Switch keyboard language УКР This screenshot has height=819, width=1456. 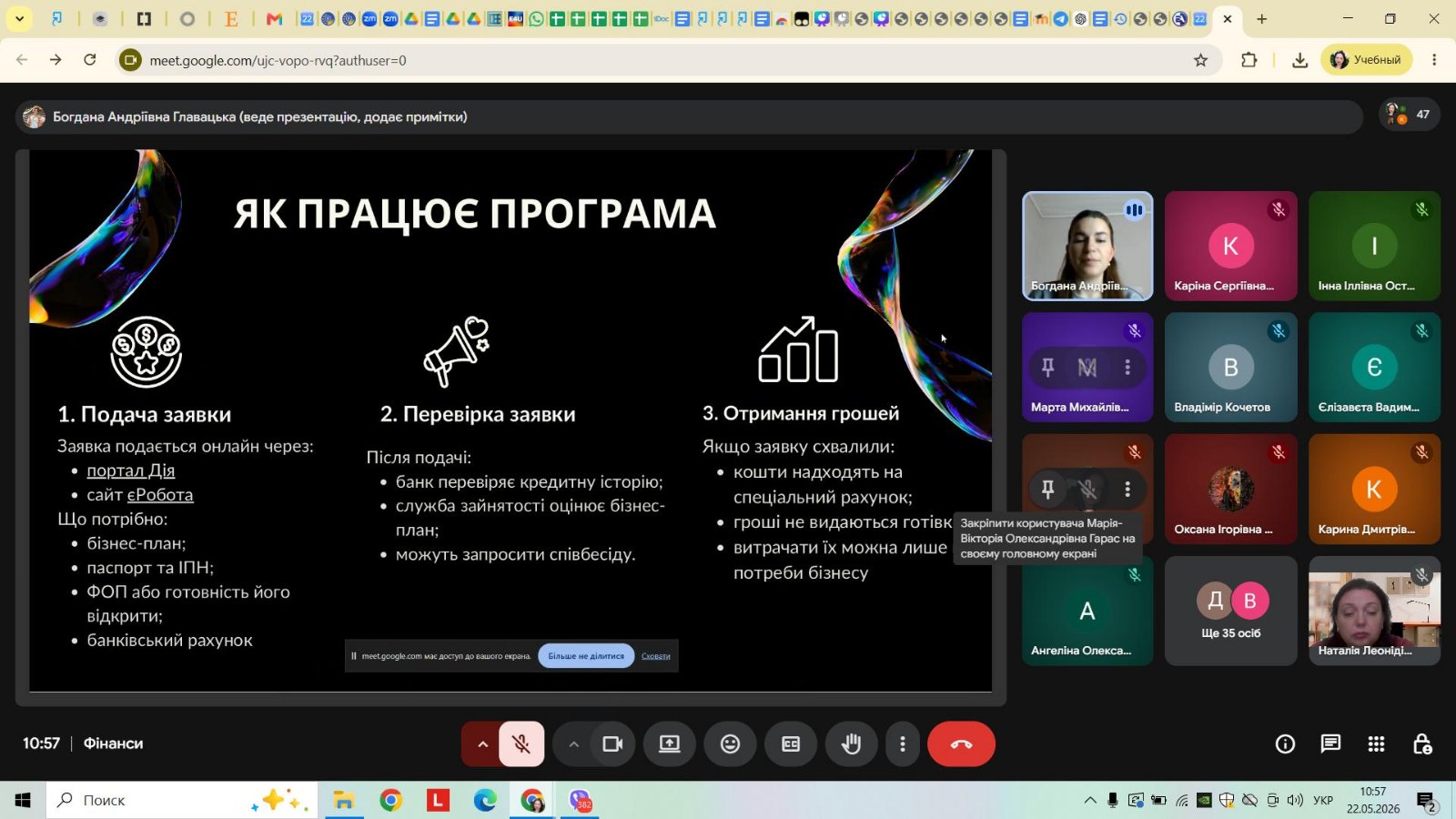(x=1323, y=800)
